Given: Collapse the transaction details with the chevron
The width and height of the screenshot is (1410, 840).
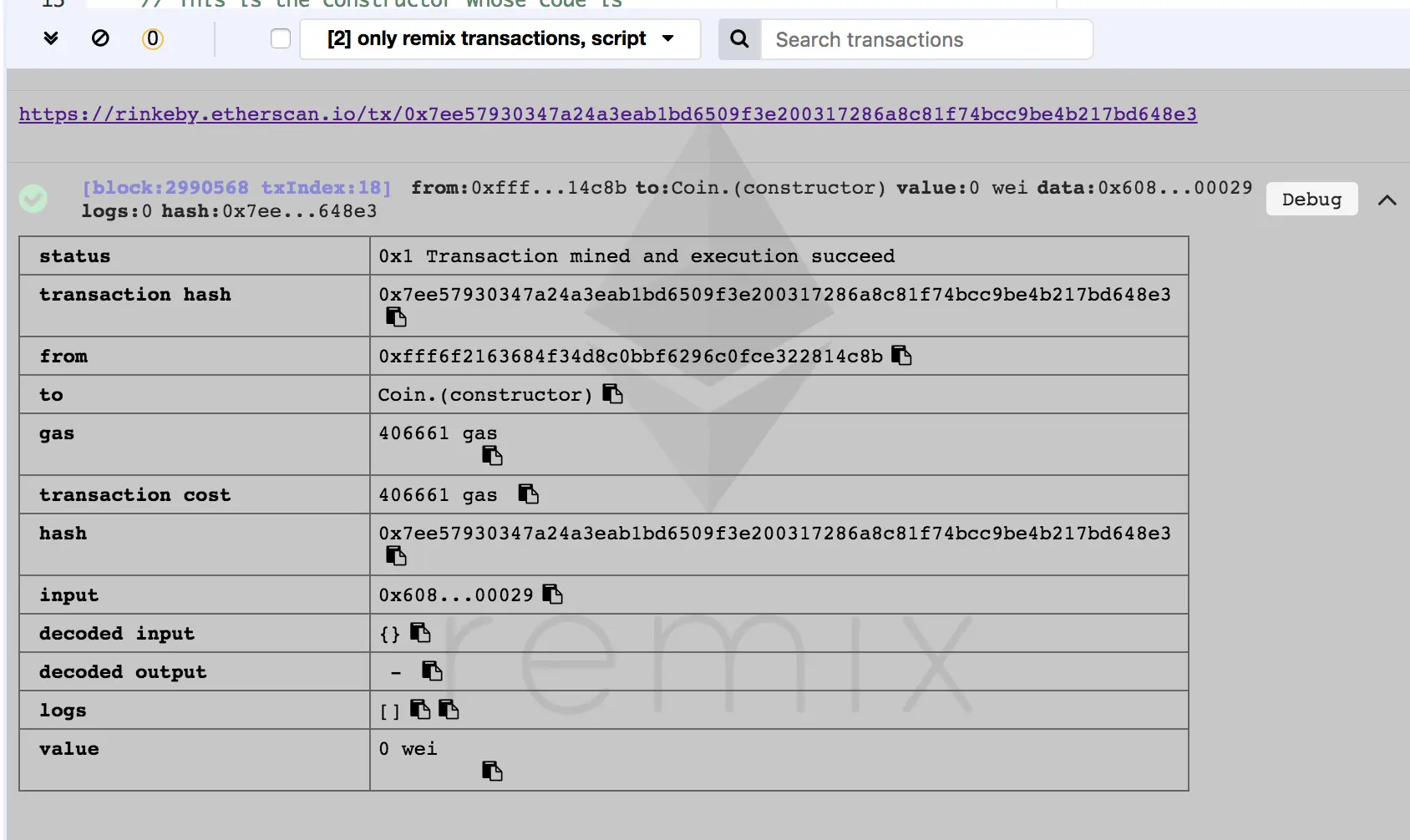Looking at the screenshot, I should (1387, 200).
